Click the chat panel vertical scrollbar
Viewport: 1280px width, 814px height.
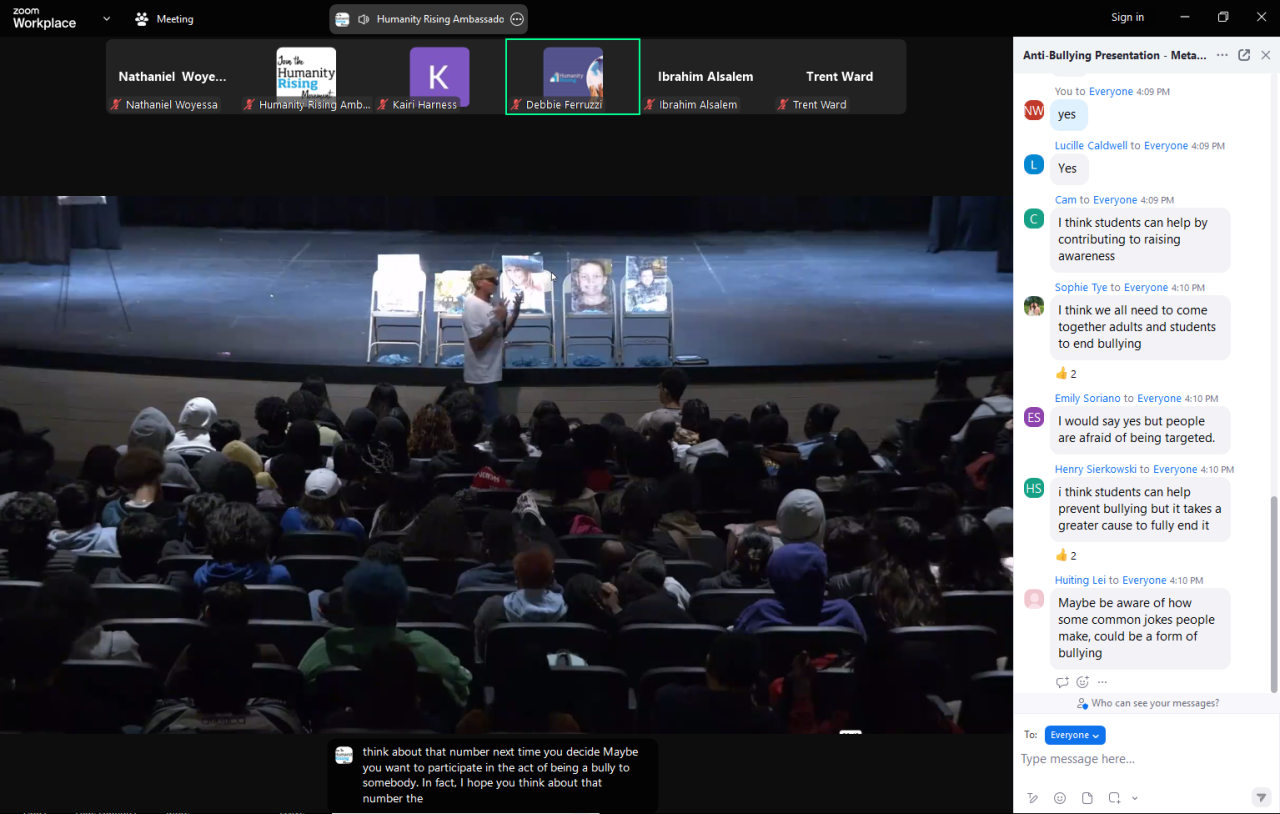pos(1273,593)
